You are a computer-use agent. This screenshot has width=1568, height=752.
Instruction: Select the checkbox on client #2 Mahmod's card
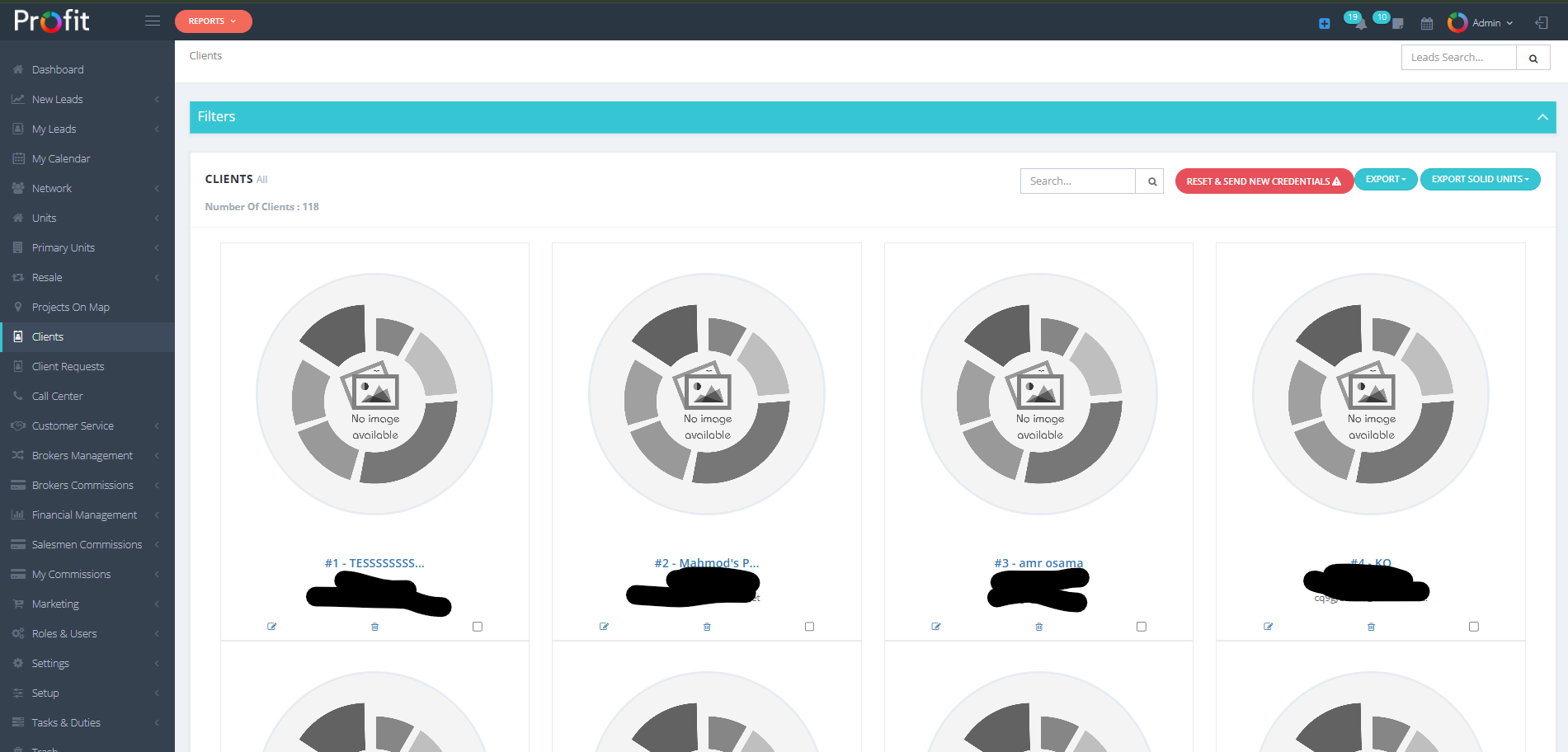coord(809,627)
